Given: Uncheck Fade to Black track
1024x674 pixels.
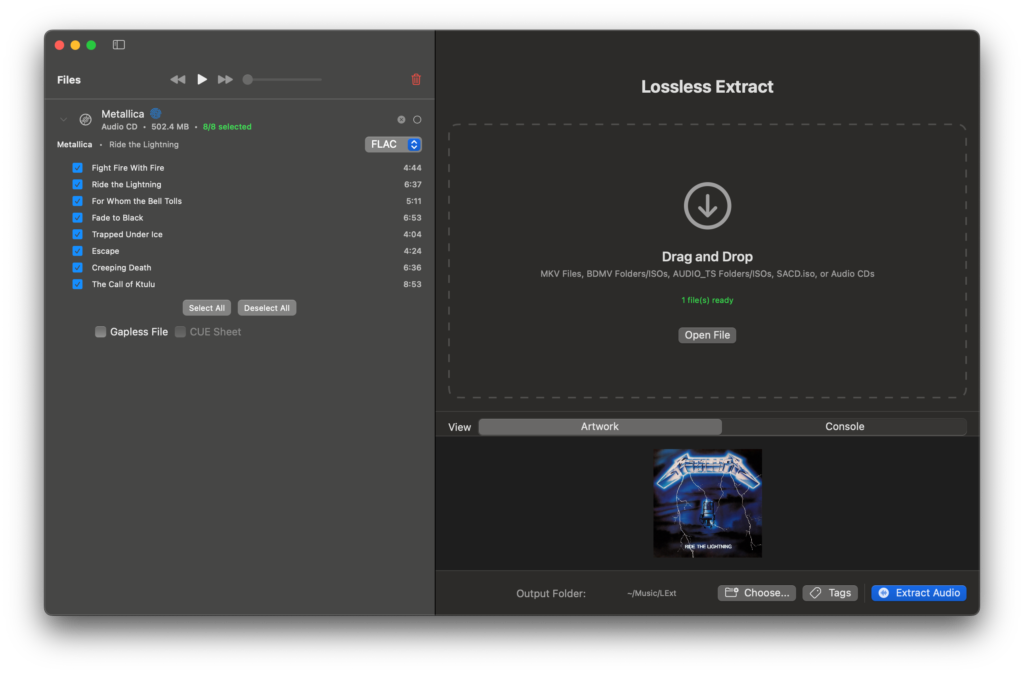Looking at the screenshot, I should [78, 217].
